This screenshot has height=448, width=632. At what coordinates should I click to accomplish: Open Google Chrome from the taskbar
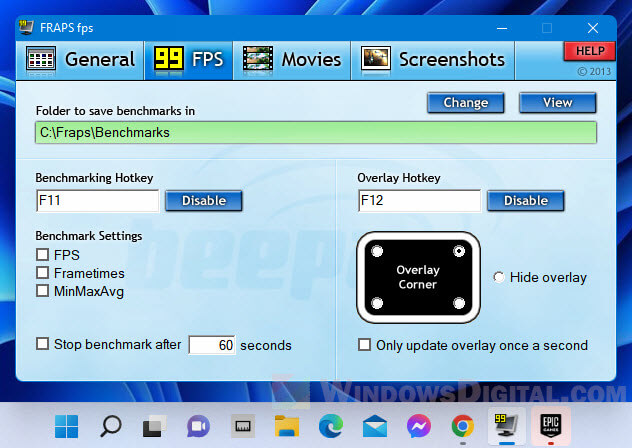point(463,426)
